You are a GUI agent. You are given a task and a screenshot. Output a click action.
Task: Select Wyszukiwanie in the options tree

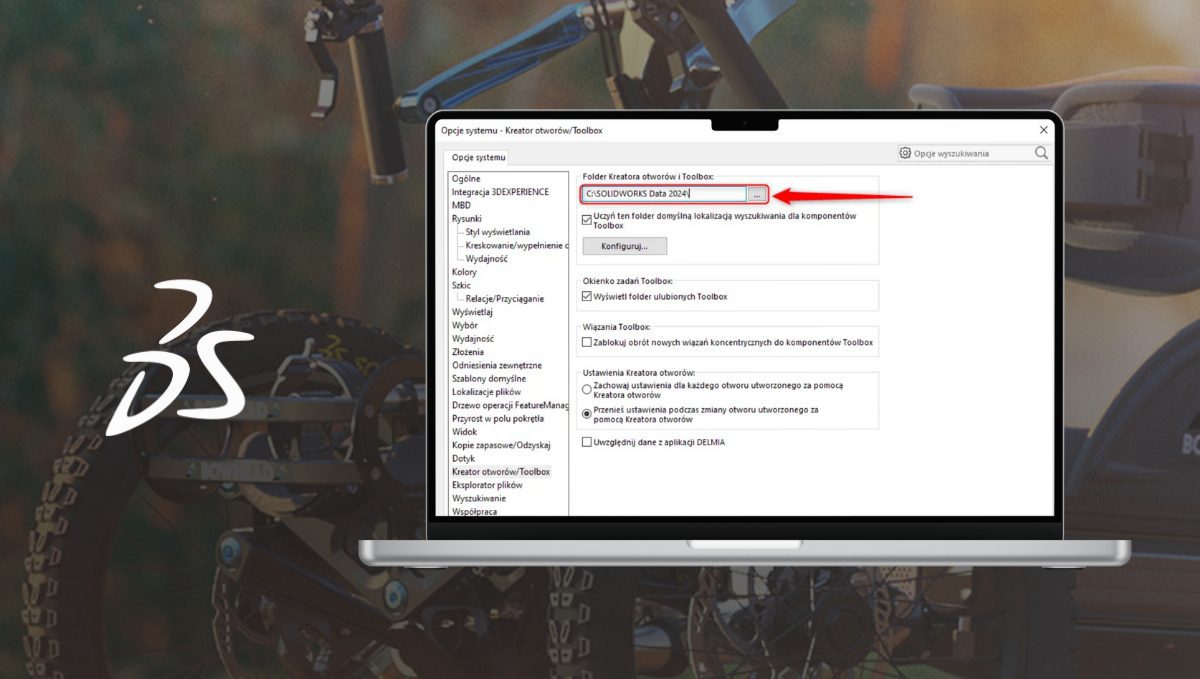coord(478,498)
